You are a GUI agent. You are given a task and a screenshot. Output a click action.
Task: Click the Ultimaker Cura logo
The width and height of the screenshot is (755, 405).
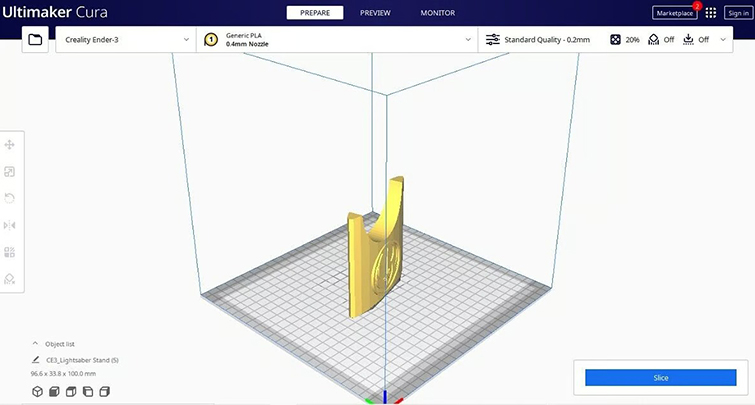click(x=54, y=12)
